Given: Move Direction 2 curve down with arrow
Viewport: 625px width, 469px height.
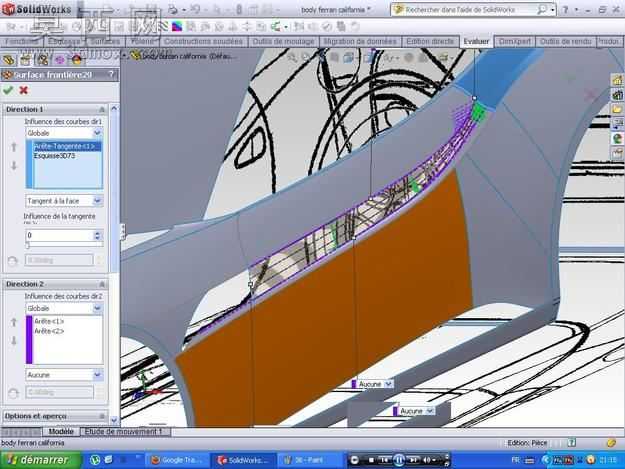Looking at the screenshot, I should pyautogui.click(x=14, y=341).
